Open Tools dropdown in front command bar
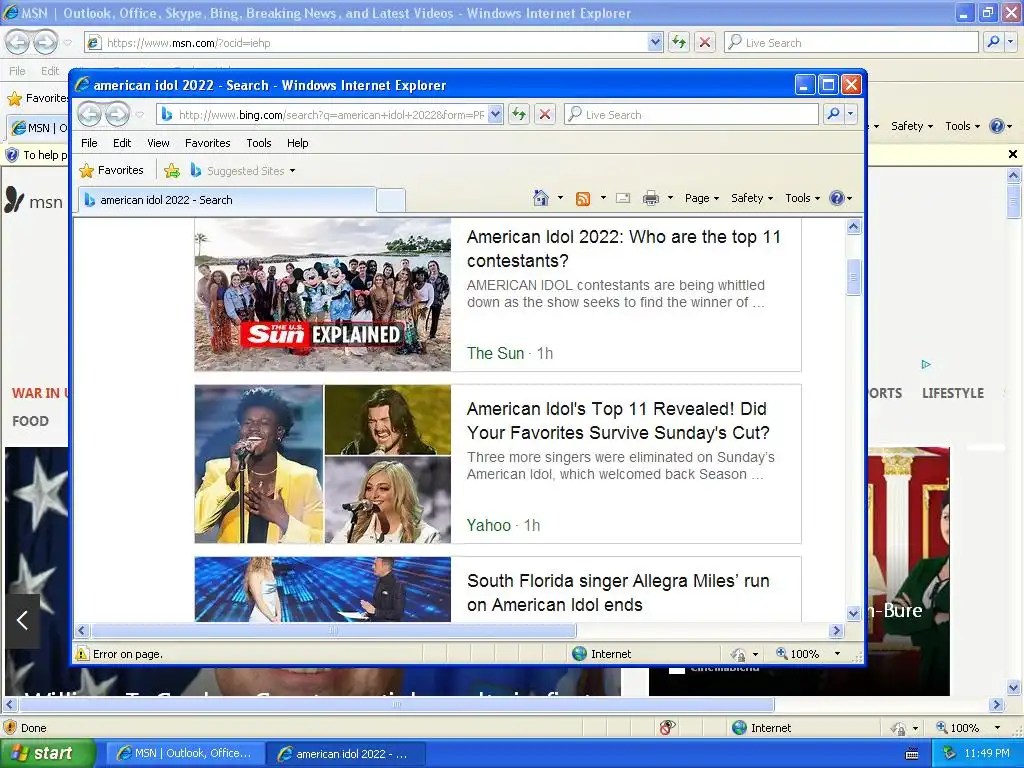This screenshot has height=768, width=1024. pos(802,198)
